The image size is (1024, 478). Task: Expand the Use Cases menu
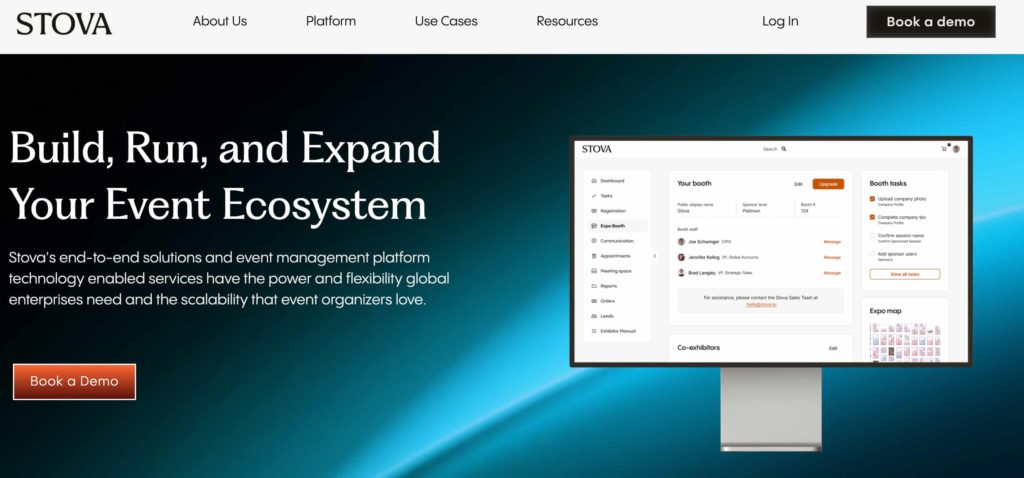tap(446, 21)
